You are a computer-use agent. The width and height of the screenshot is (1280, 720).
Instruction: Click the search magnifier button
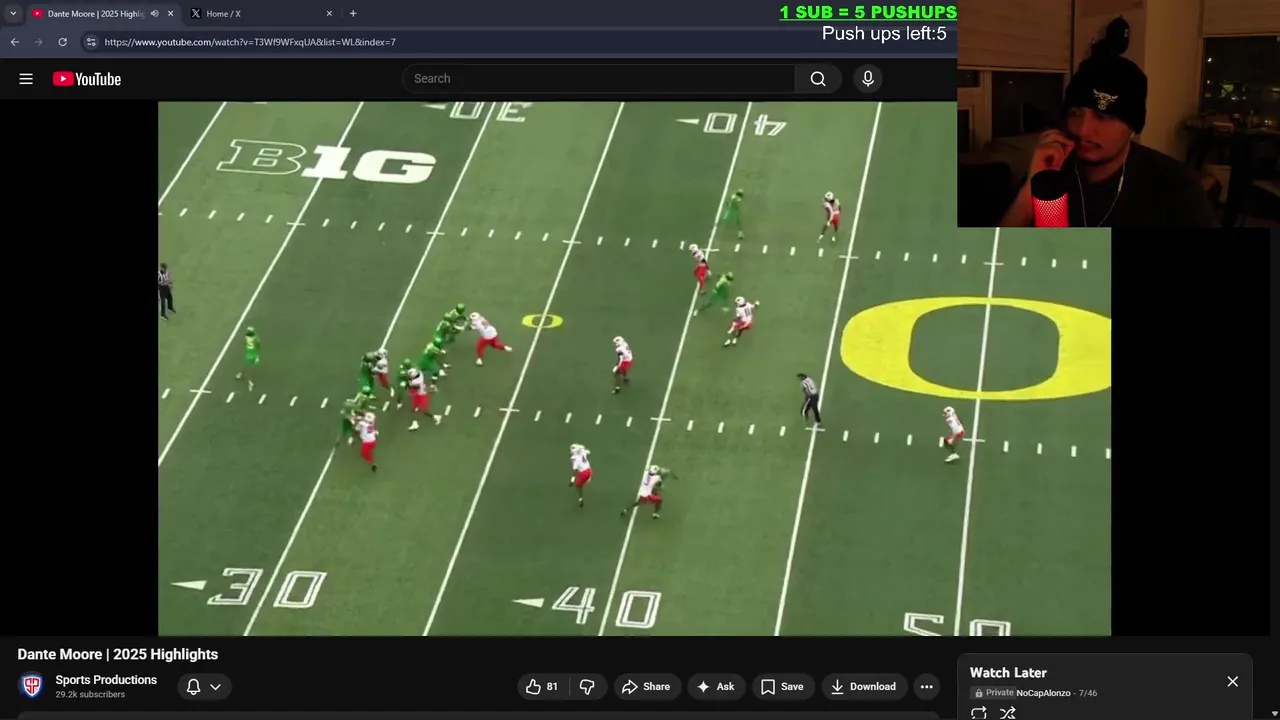818,79
